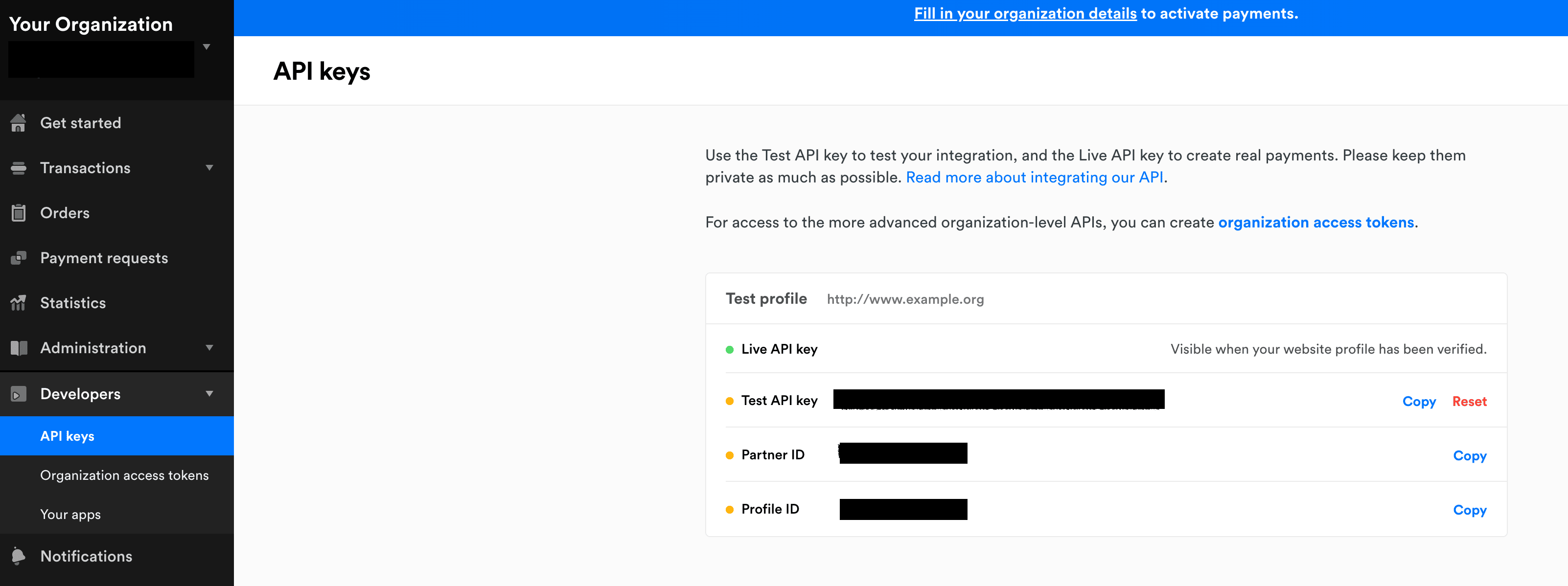Reset the Test API key
The height and width of the screenshot is (586, 1568).
tap(1470, 402)
